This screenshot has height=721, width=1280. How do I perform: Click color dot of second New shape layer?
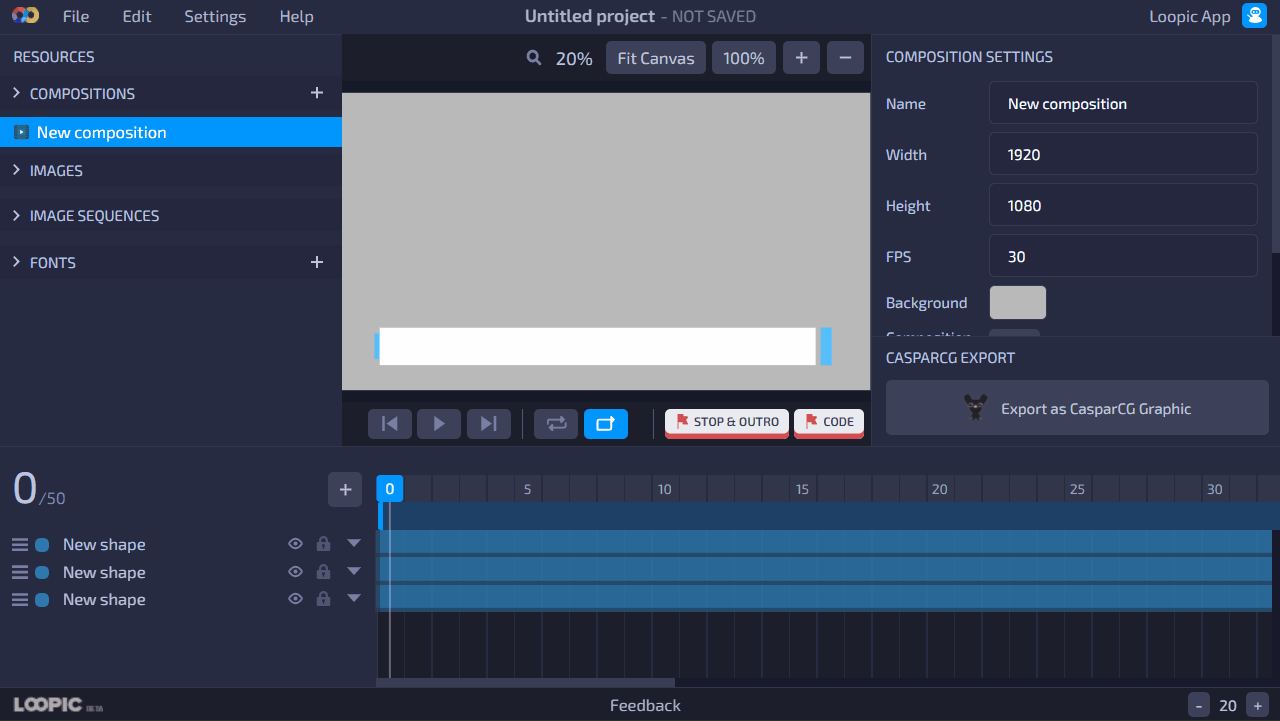tap(42, 572)
